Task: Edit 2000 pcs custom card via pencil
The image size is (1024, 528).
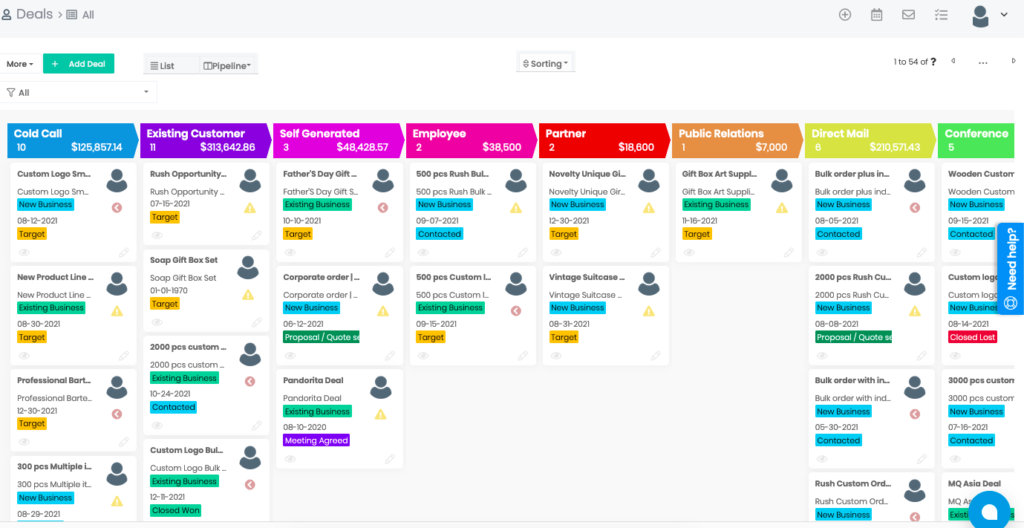Action: (257, 425)
